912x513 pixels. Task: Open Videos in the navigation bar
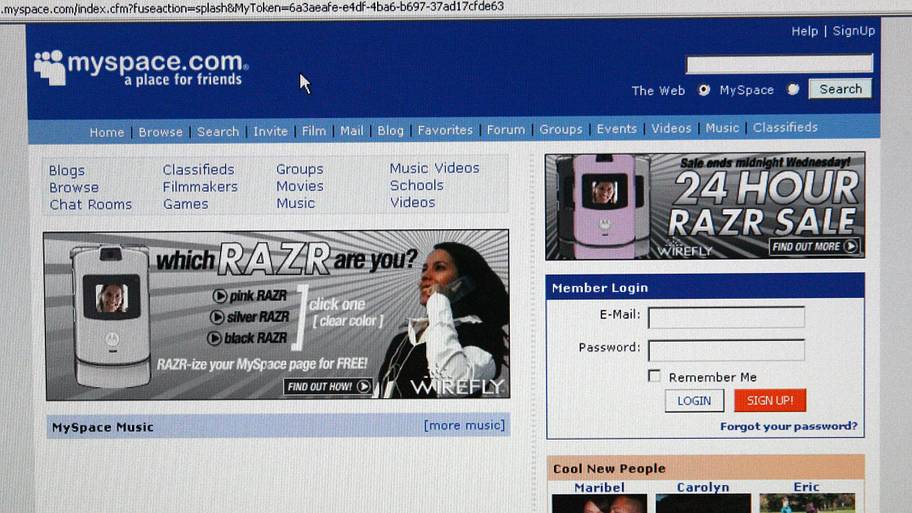pos(671,128)
